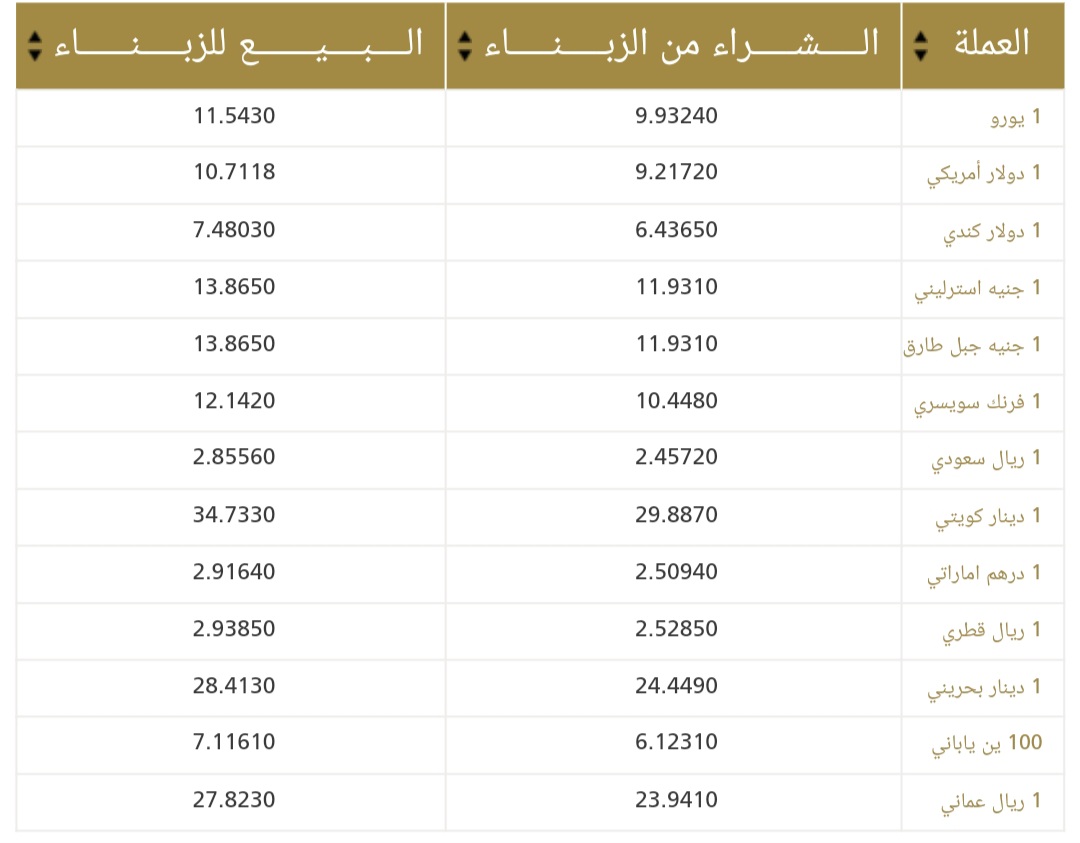Select the الشراء من الزبناء header
This screenshot has width=1080, height=843.
point(673,46)
